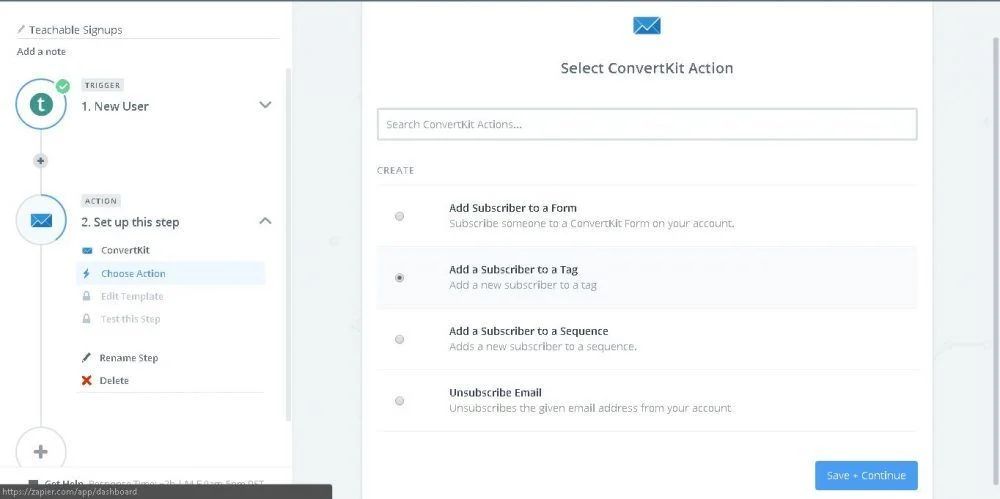Image resolution: width=1000 pixels, height=499 pixels.
Task: Click the small plus between steps
Action: tap(41, 160)
